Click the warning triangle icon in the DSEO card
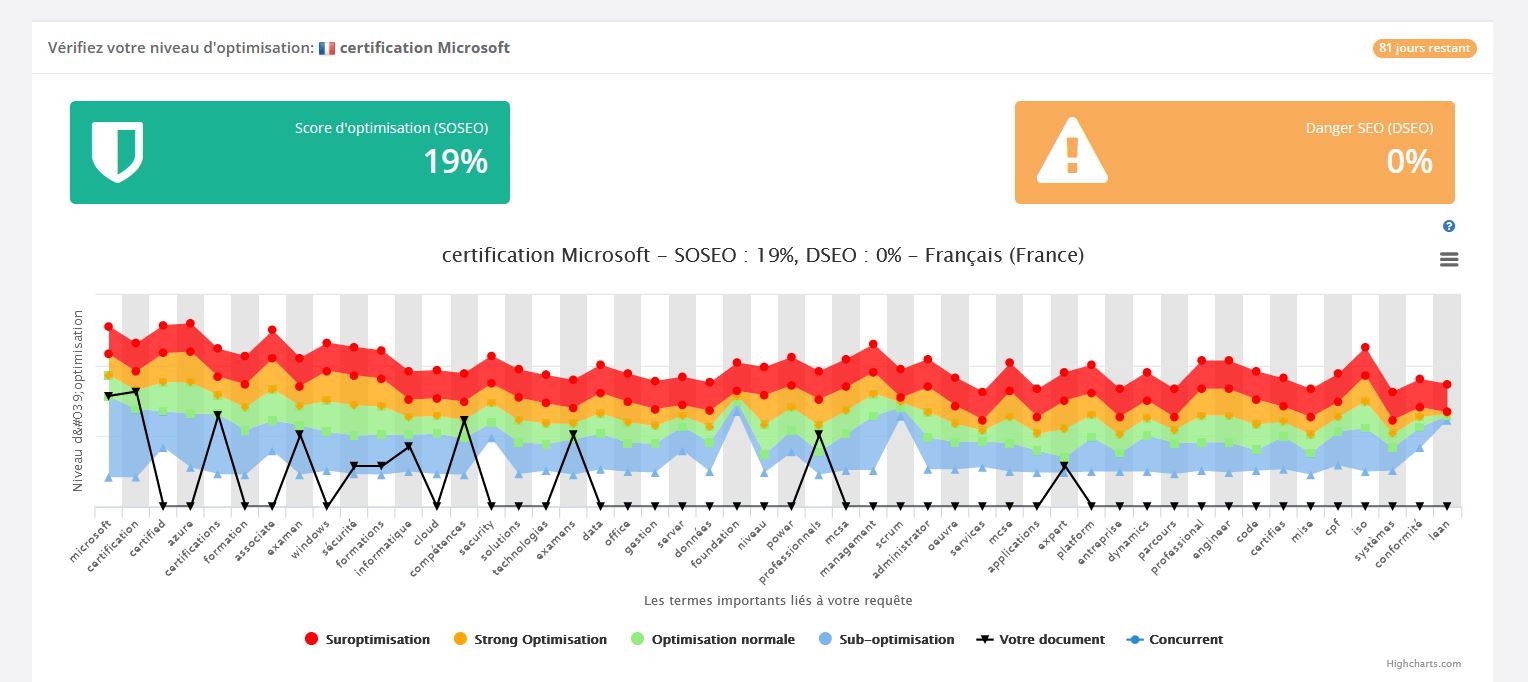This screenshot has width=1528, height=682. point(1072,152)
